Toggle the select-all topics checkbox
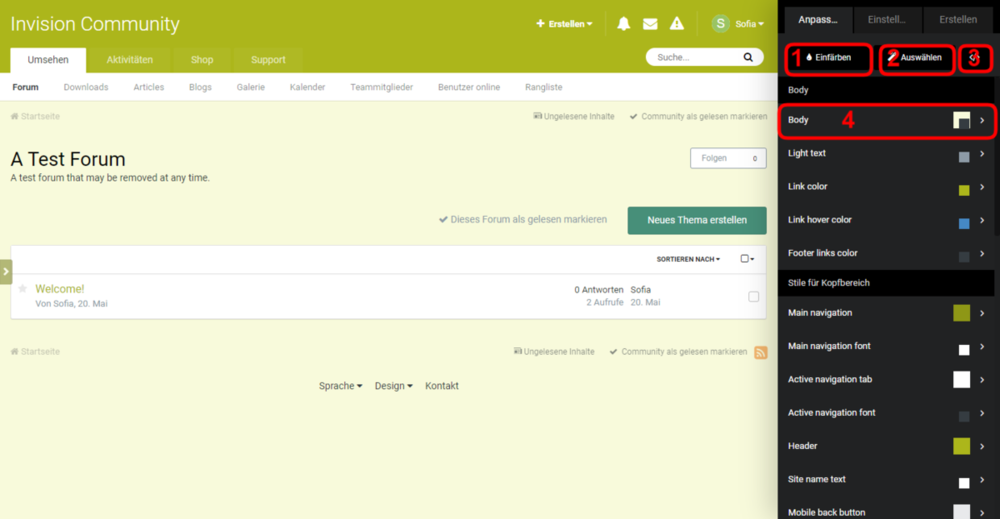Image resolution: width=1000 pixels, height=519 pixels. coord(746,259)
